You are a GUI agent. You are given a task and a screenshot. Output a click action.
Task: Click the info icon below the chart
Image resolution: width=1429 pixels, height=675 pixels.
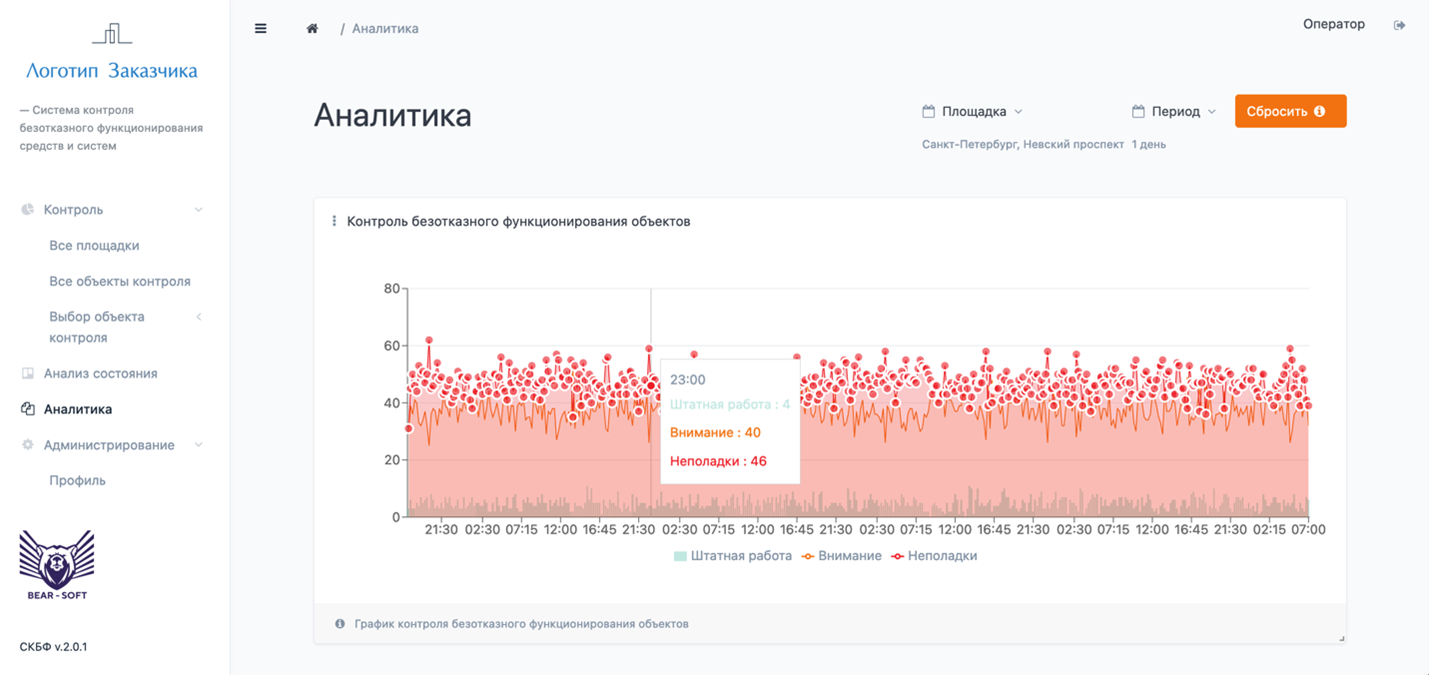[339, 623]
